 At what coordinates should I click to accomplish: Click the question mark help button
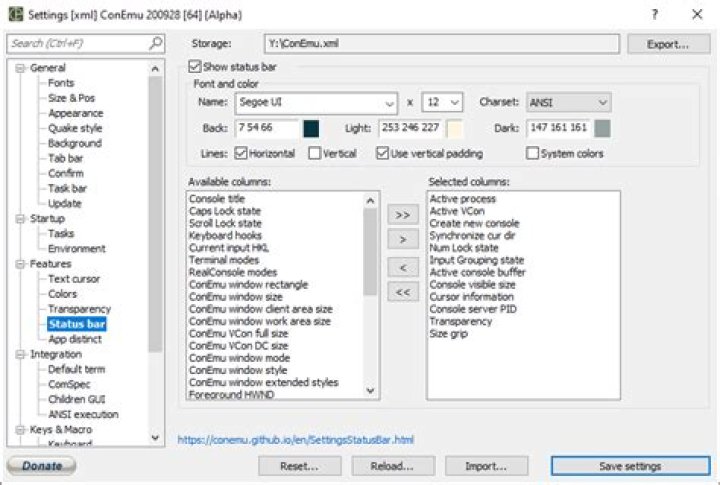(x=655, y=15)
